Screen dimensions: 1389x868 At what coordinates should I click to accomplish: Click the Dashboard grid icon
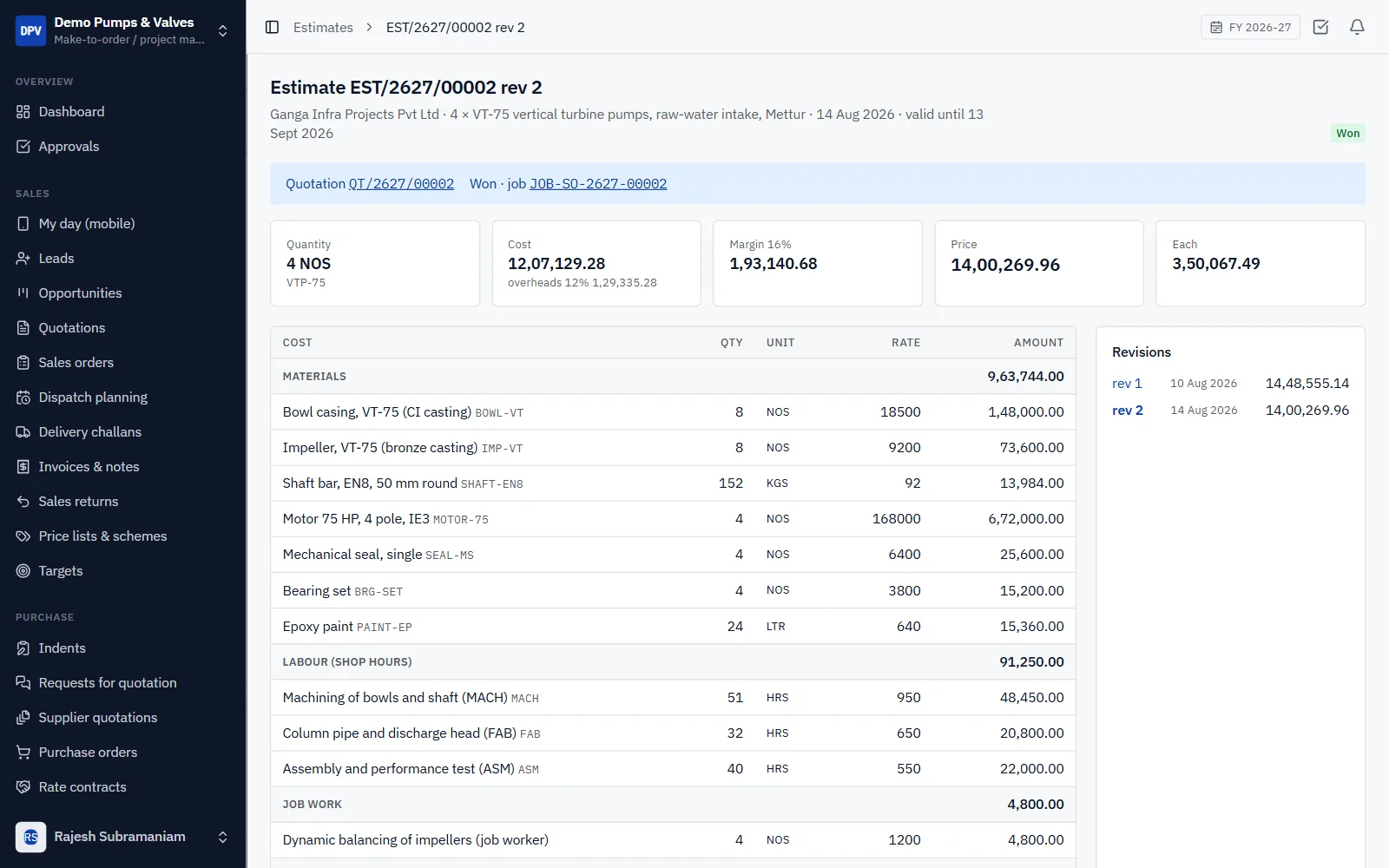point(23,112)
